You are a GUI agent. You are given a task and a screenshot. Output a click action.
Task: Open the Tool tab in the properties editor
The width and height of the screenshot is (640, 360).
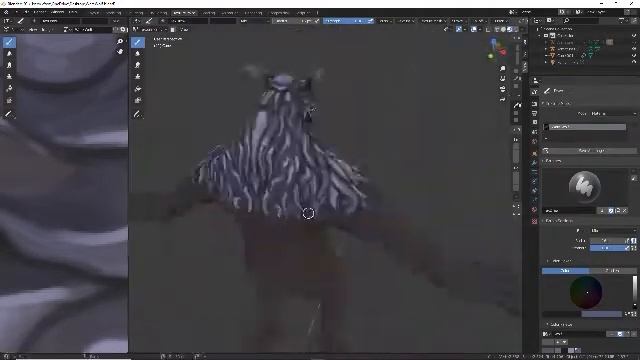pos(535,92)
